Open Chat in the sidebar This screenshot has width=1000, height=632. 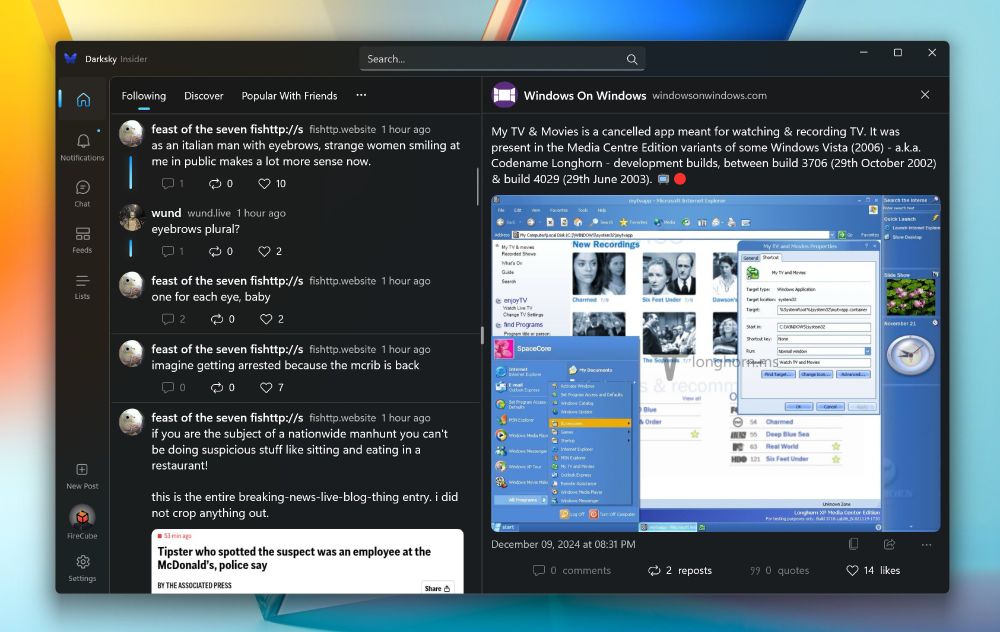[x=82, y=193]
